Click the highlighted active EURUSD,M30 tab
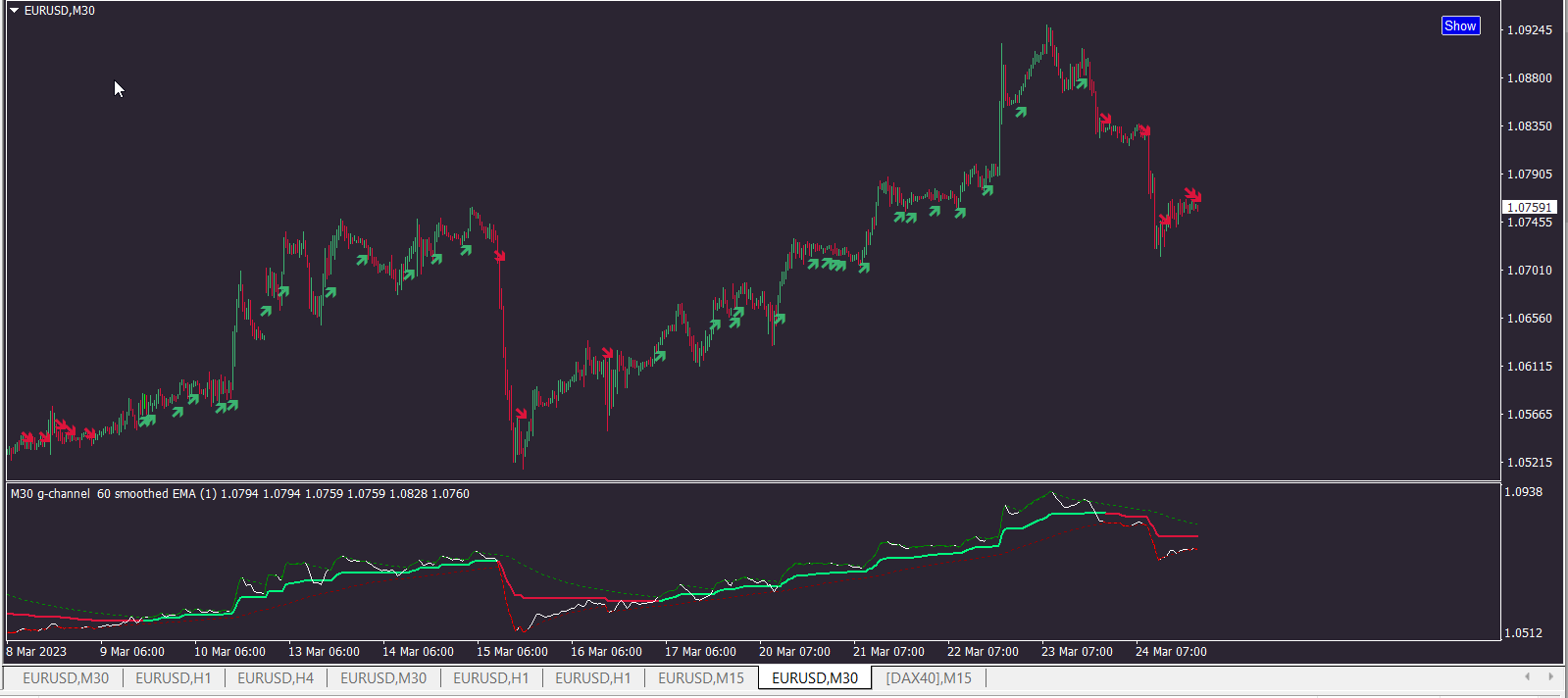The width and height of the screenshot is (1568, 698). point(815,677)
